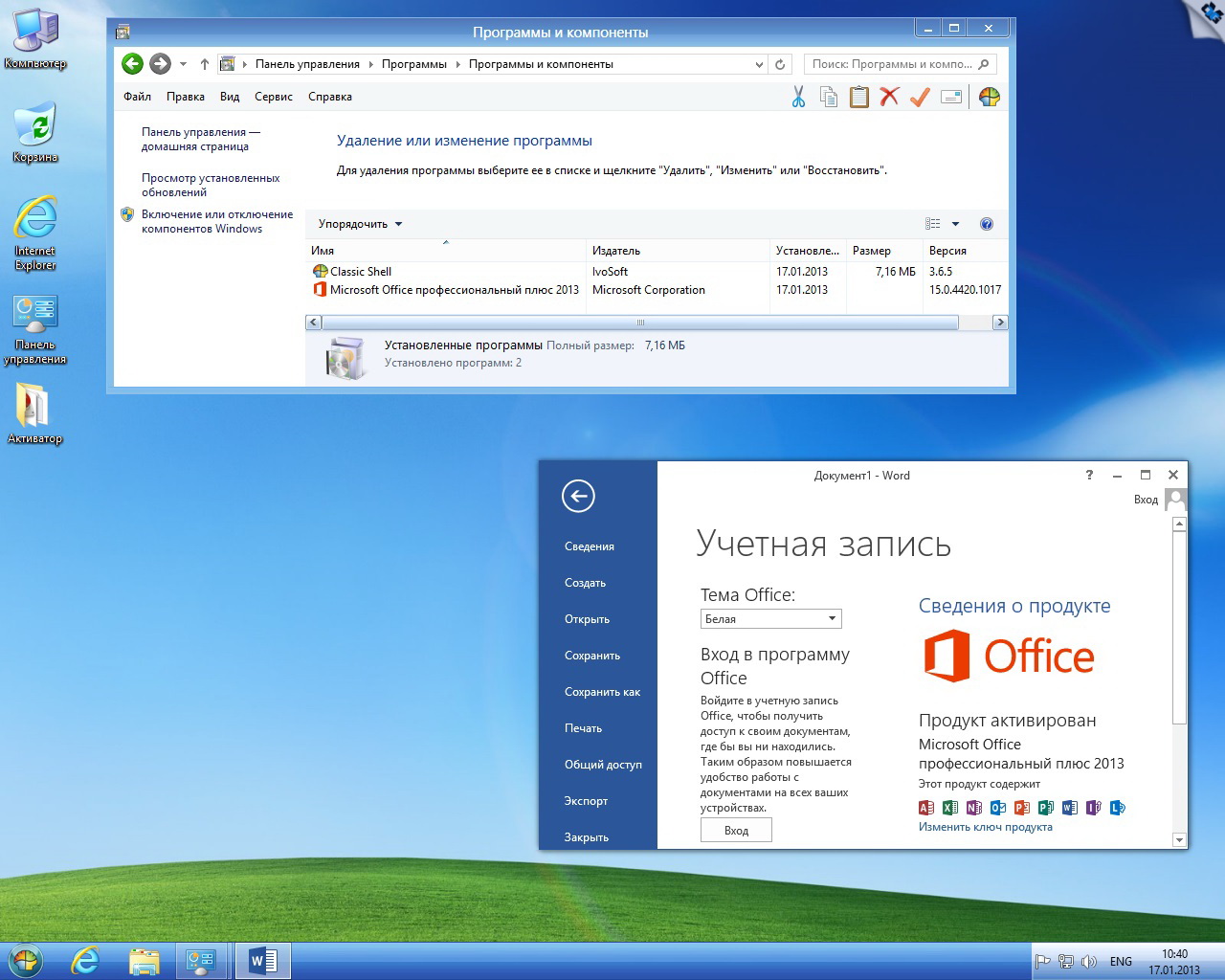
Task: Click the PowerPoint icon in product info
Action: pos(1022,808)
